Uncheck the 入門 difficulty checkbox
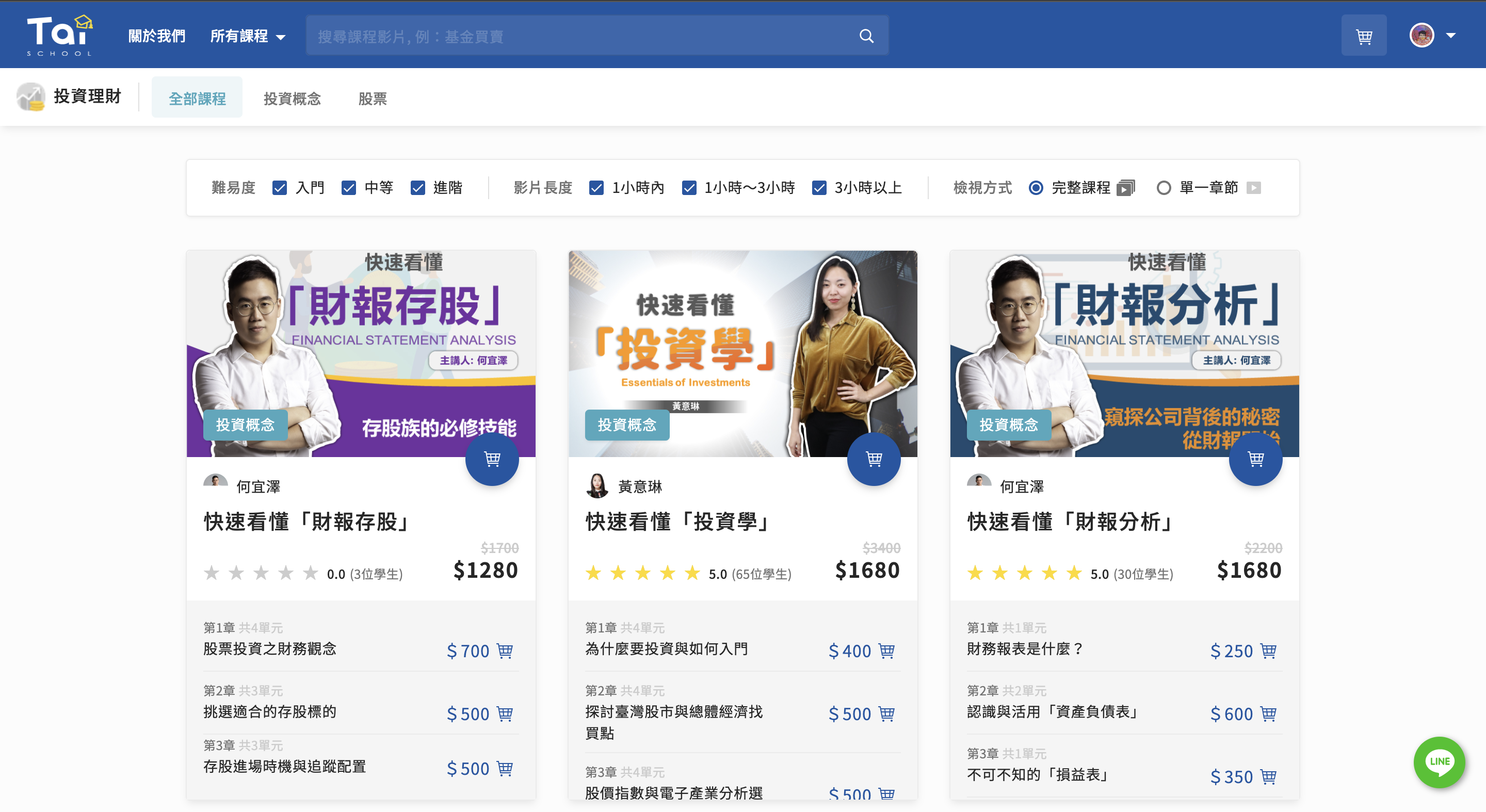Viewport: 1486px width, 812px height. (280, 188)
